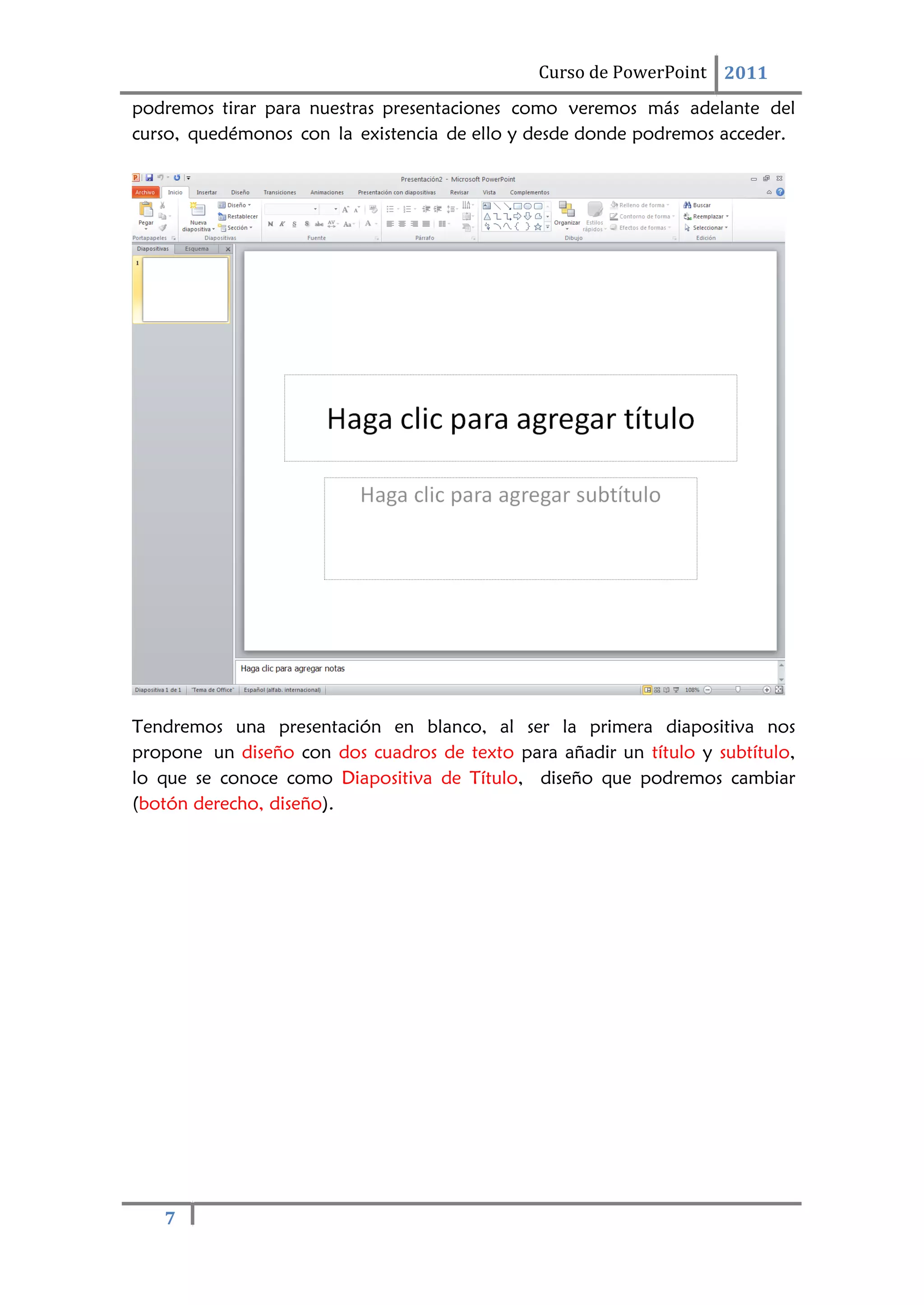Click the Format Painter brush icon
924x1305 pixels.
click(162, 227)
